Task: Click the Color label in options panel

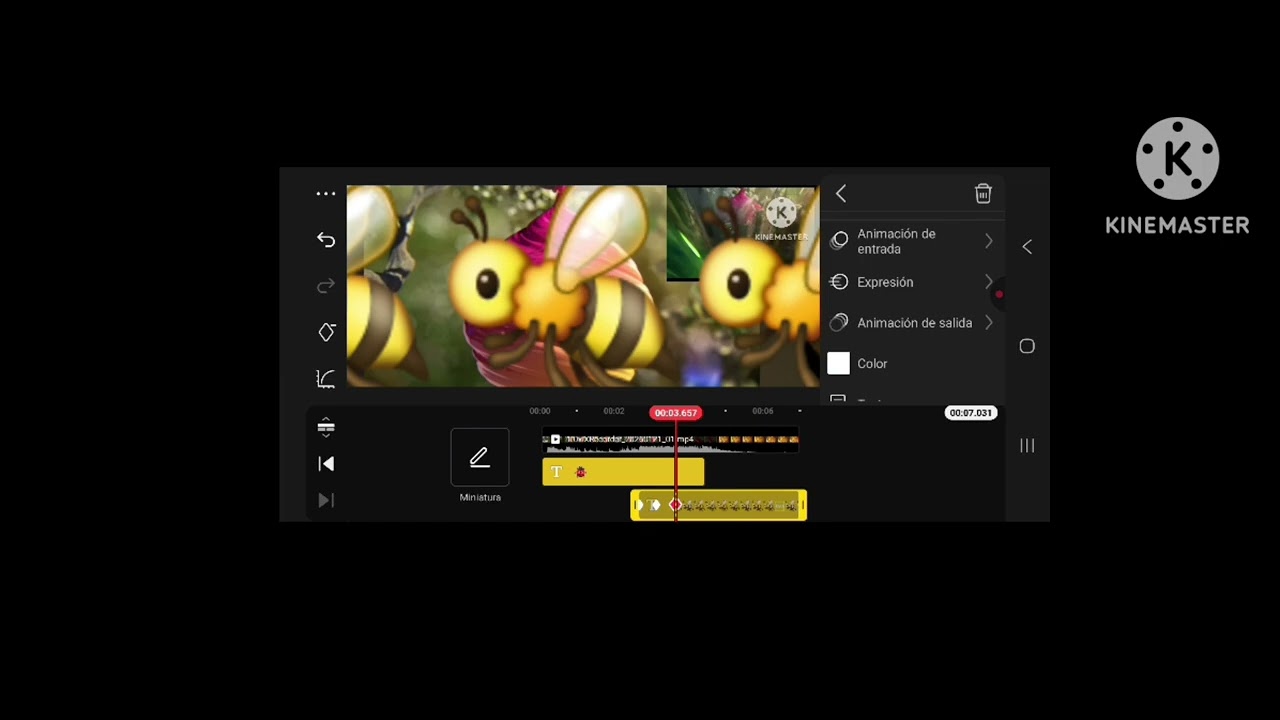Action: coord(872,364)
